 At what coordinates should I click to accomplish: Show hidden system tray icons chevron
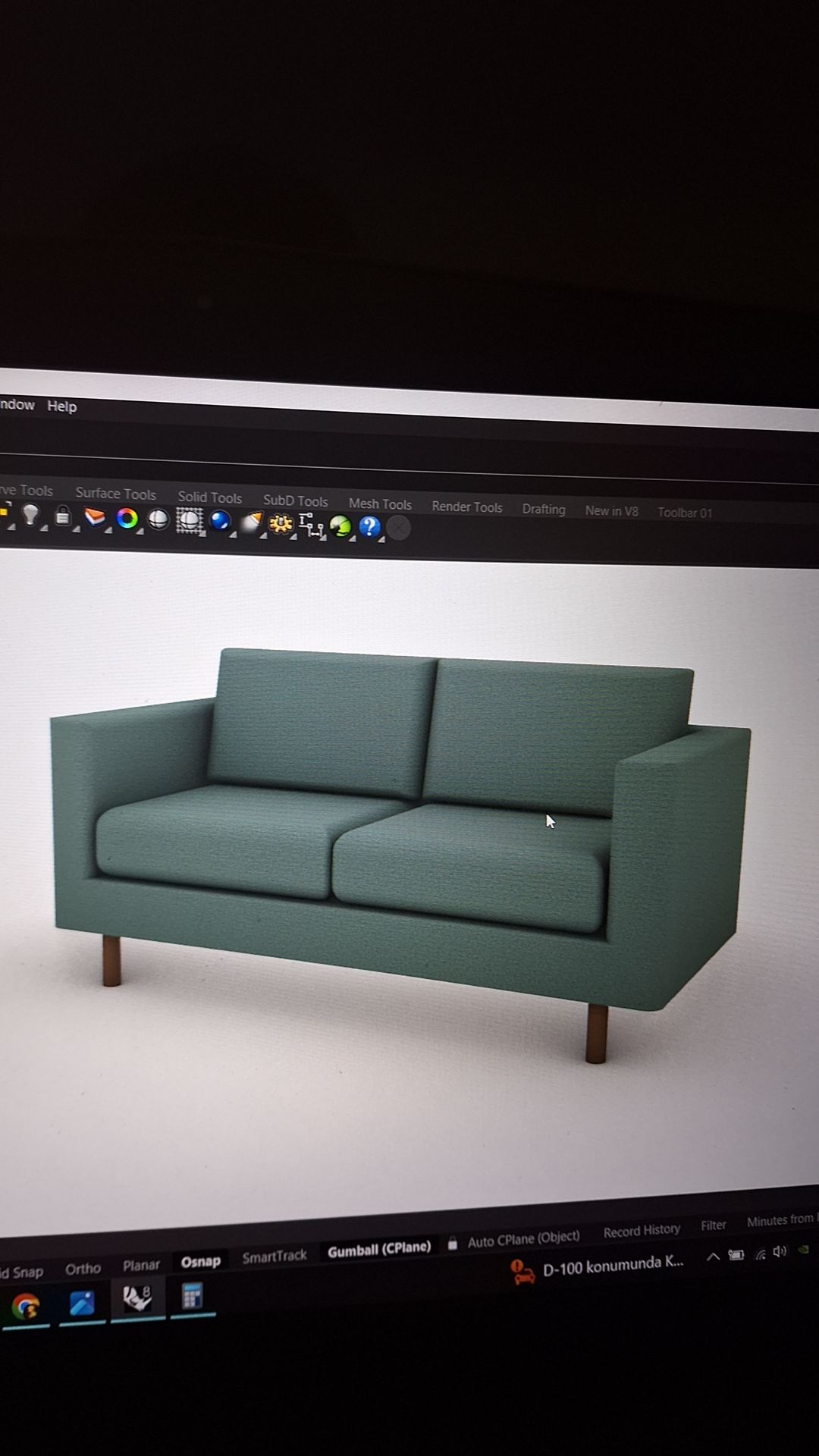click(713, 1257)
